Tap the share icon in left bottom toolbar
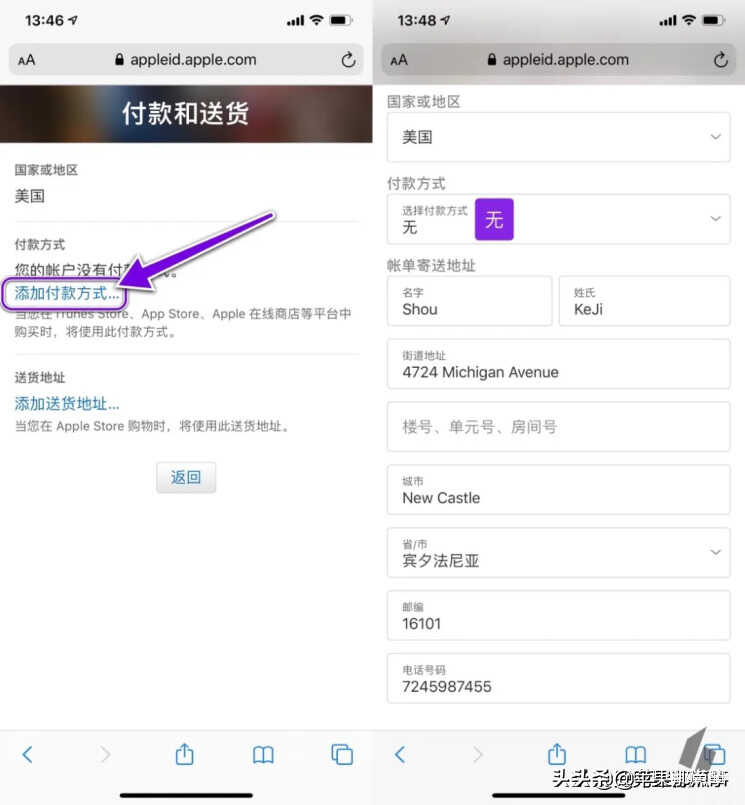This screenshot has width=745, height=805. [x=184, y=754]
